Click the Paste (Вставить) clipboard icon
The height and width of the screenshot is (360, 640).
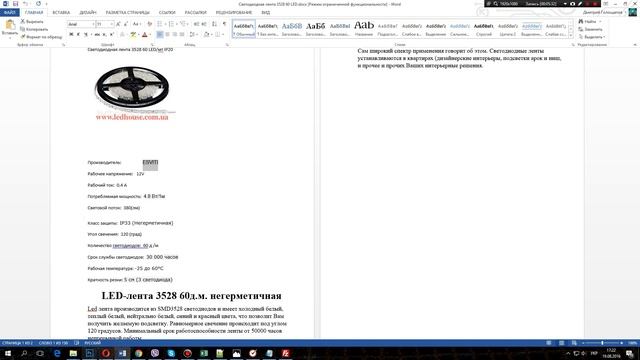[x=10, y=25]
